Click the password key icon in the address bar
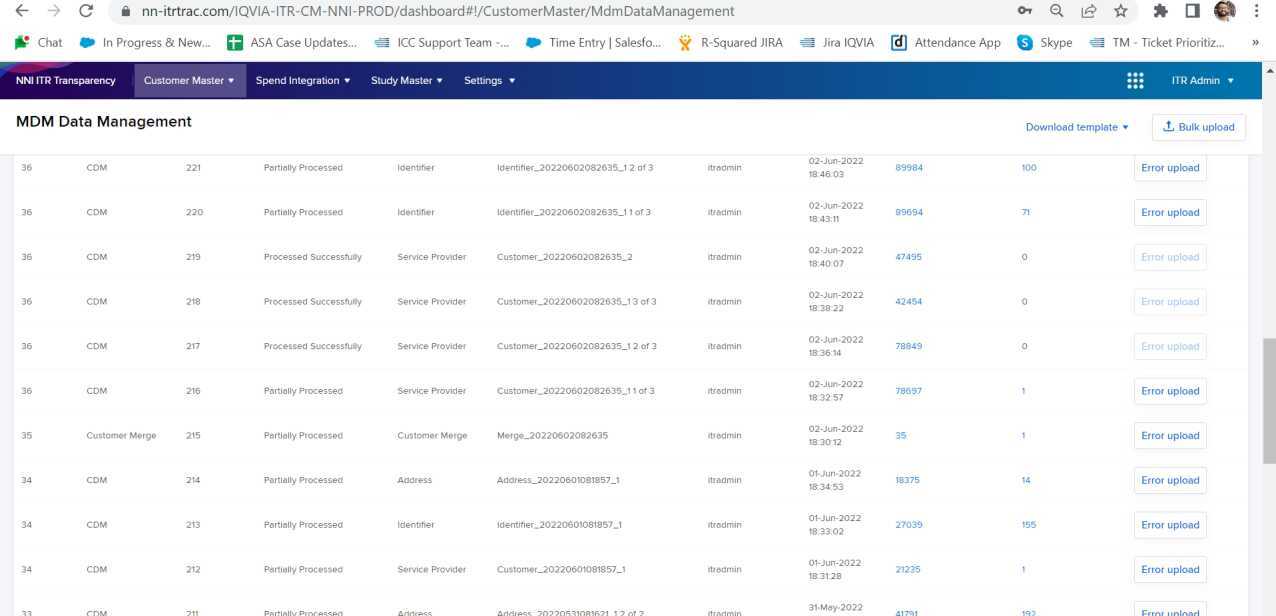The width and height of the screenshot is (1276, 616). [1024, 12]
